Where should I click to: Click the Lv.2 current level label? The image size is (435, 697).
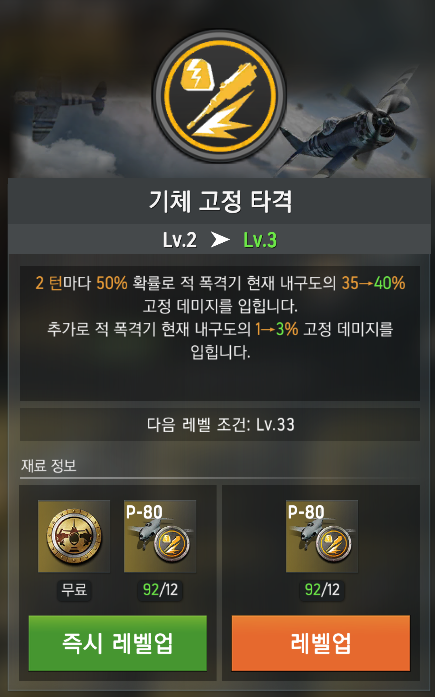pyautogui.click(x=180, y=240)
